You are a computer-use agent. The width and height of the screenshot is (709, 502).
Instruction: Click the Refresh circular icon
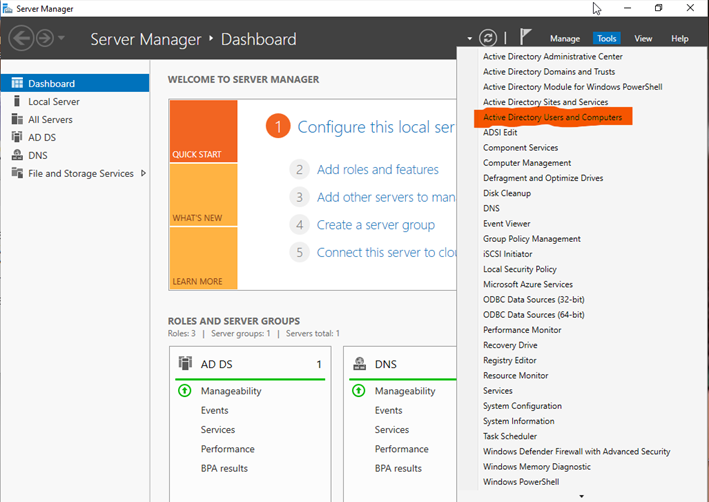coord(488,38)
